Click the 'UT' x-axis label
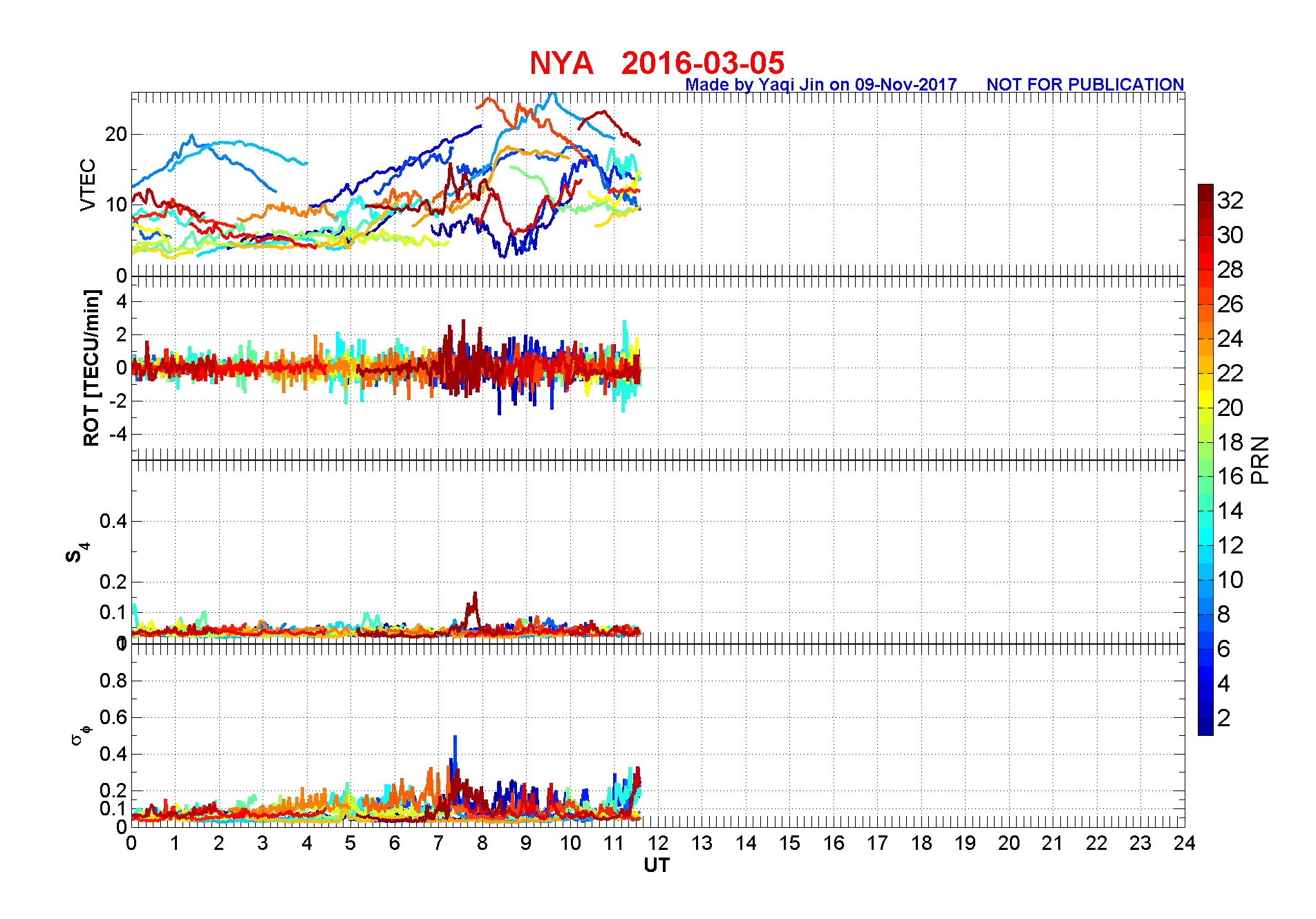This screenshot has height=919, width=1316. click(x=657, y=865)
